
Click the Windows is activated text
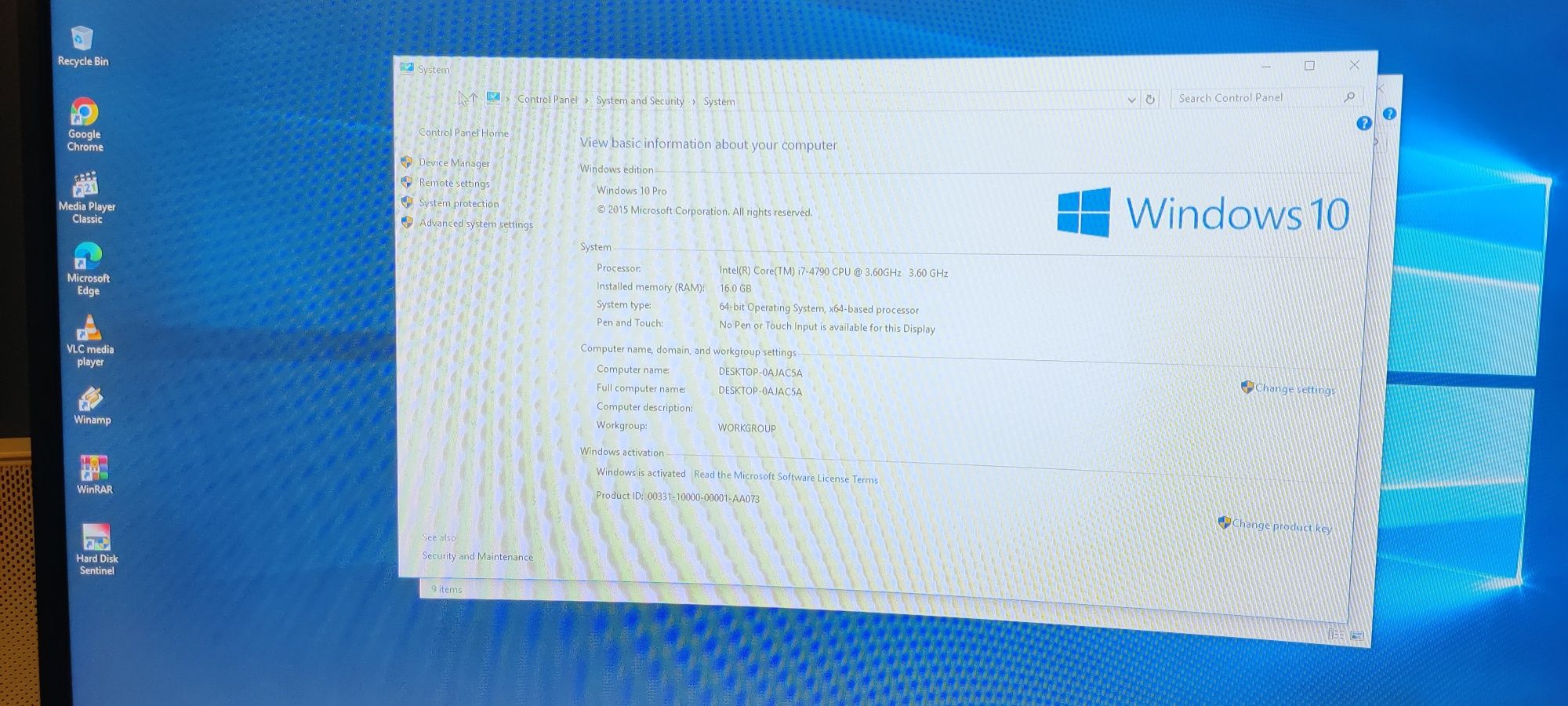pyautogui.click(x=641, y=473)
